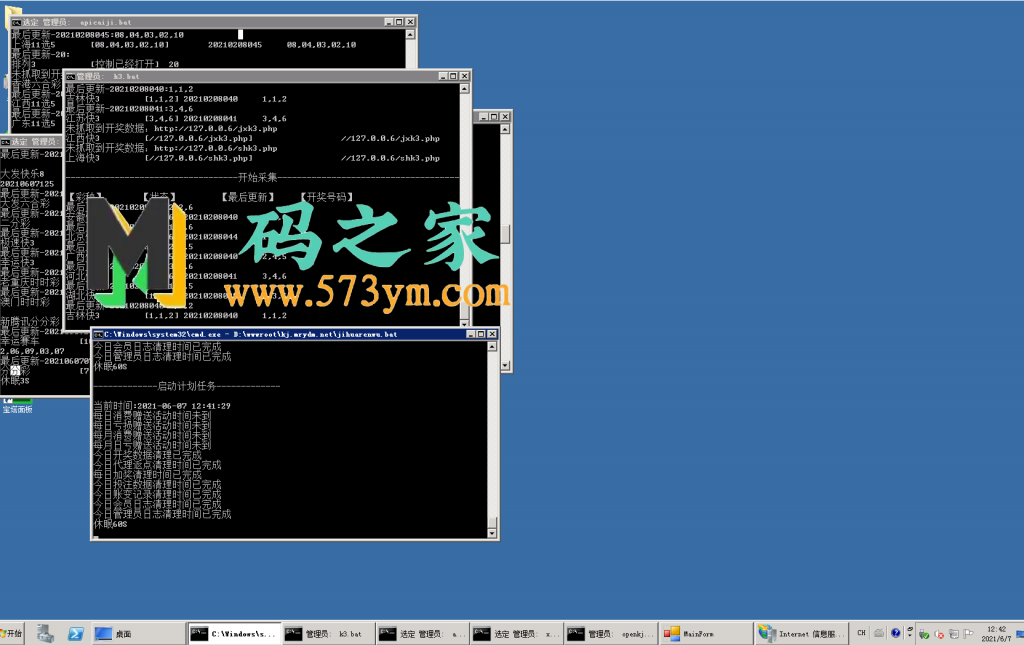This screenshot has height=645, width=1024.
Task: Switch to the 选定 管理员: x... taskbar button
Action: [517, 633]
